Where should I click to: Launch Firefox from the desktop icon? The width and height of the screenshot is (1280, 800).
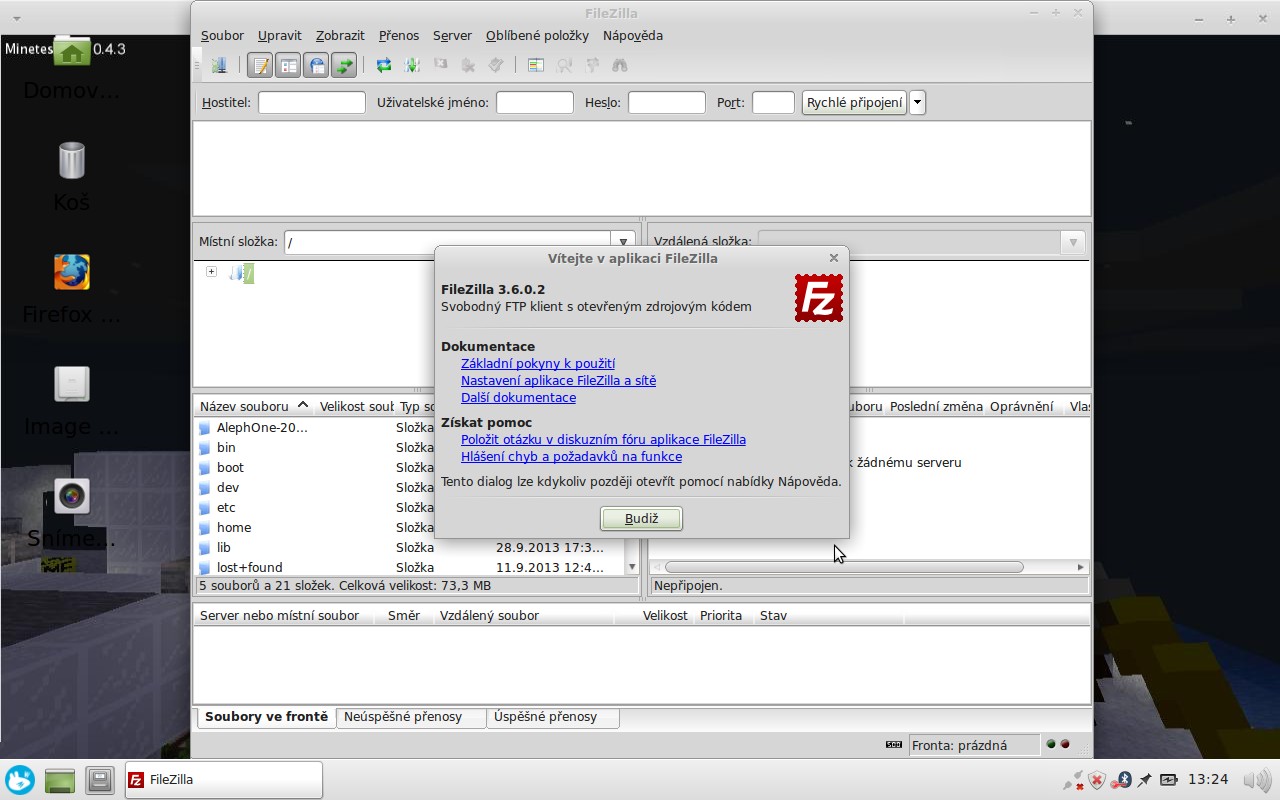71,271
